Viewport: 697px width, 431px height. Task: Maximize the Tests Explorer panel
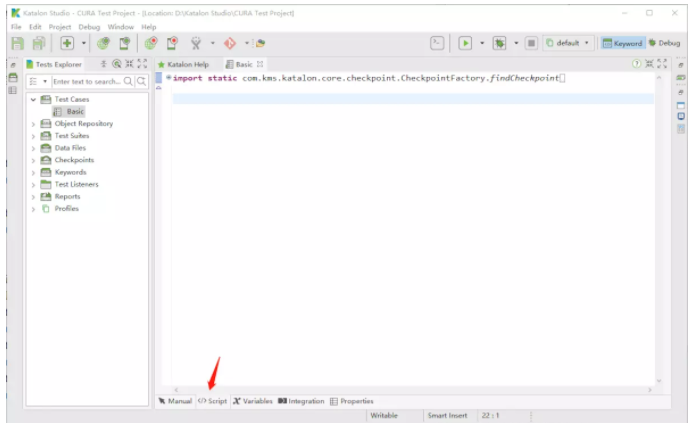[142, 64]
